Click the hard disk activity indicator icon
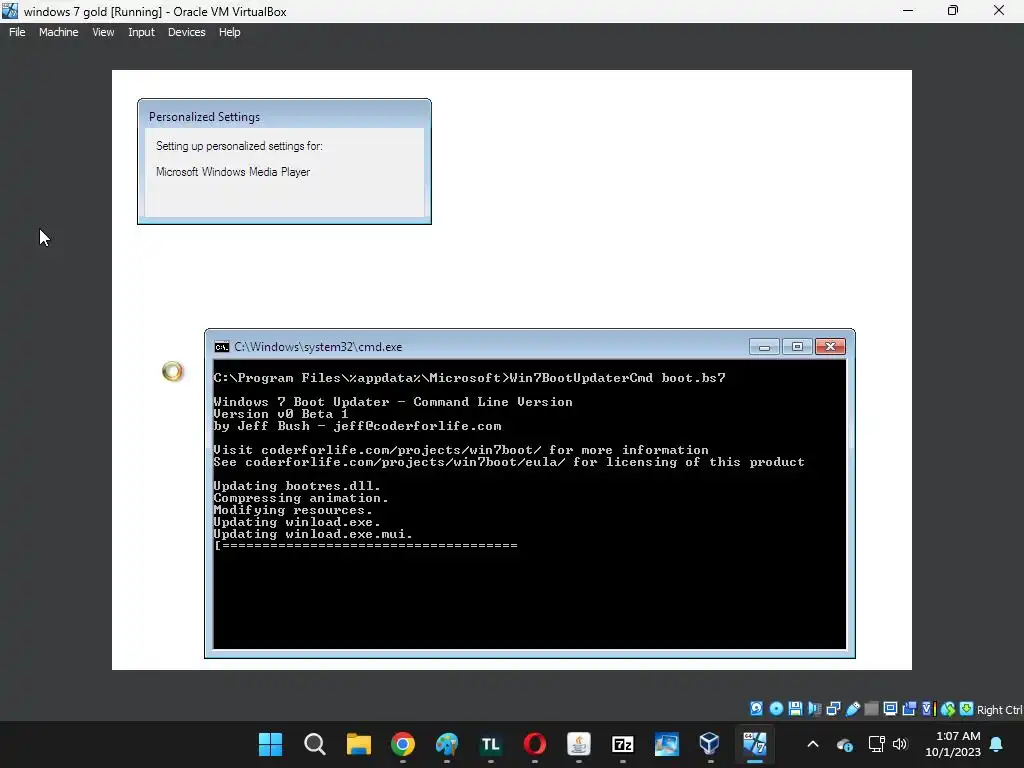Image resolution: width=1024 pixels, height=768 pixels. (x=756, y=709)
